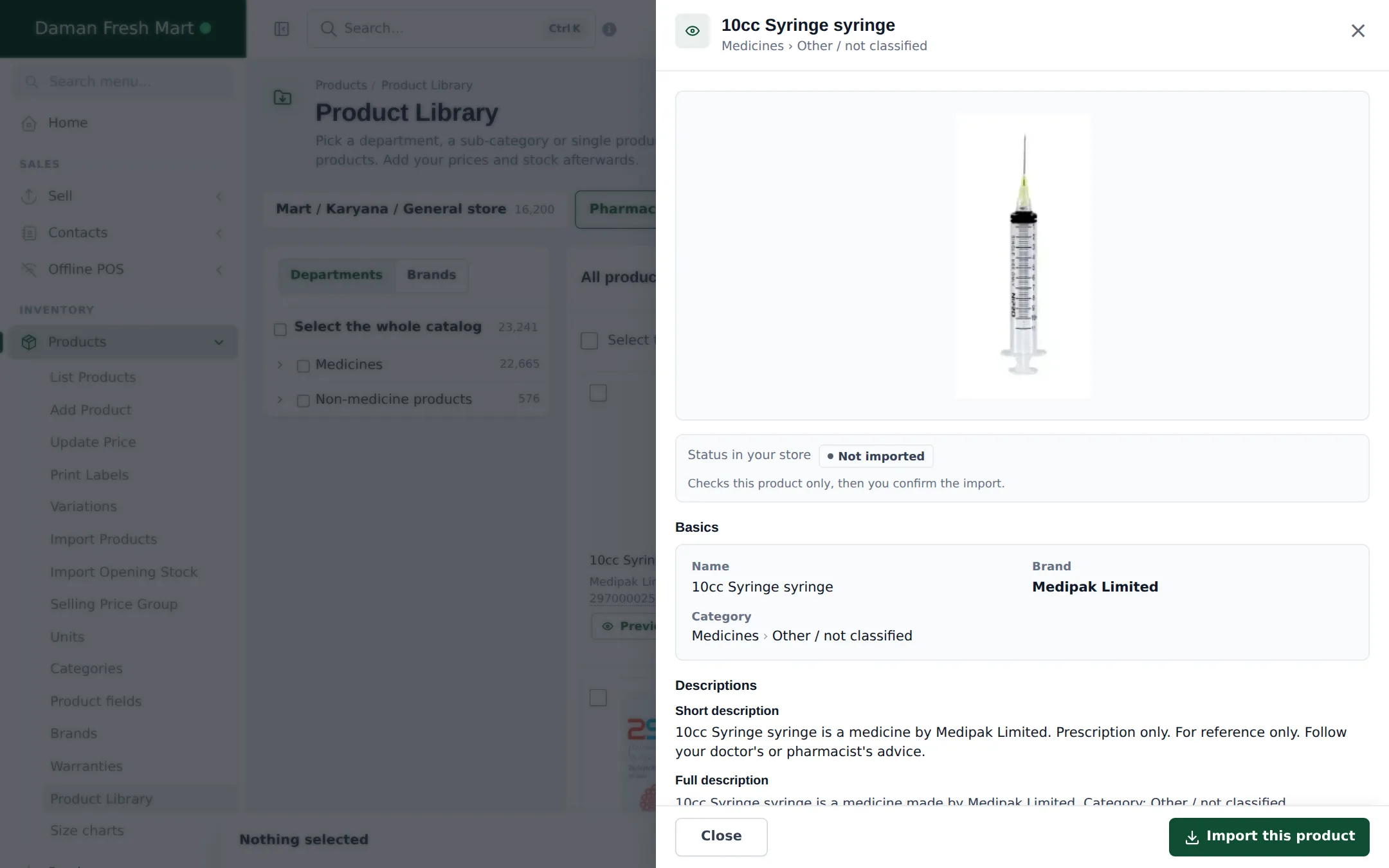Open Update Price submenu item
This screenshot has width=1389, height=868.
tap(93, 442)
